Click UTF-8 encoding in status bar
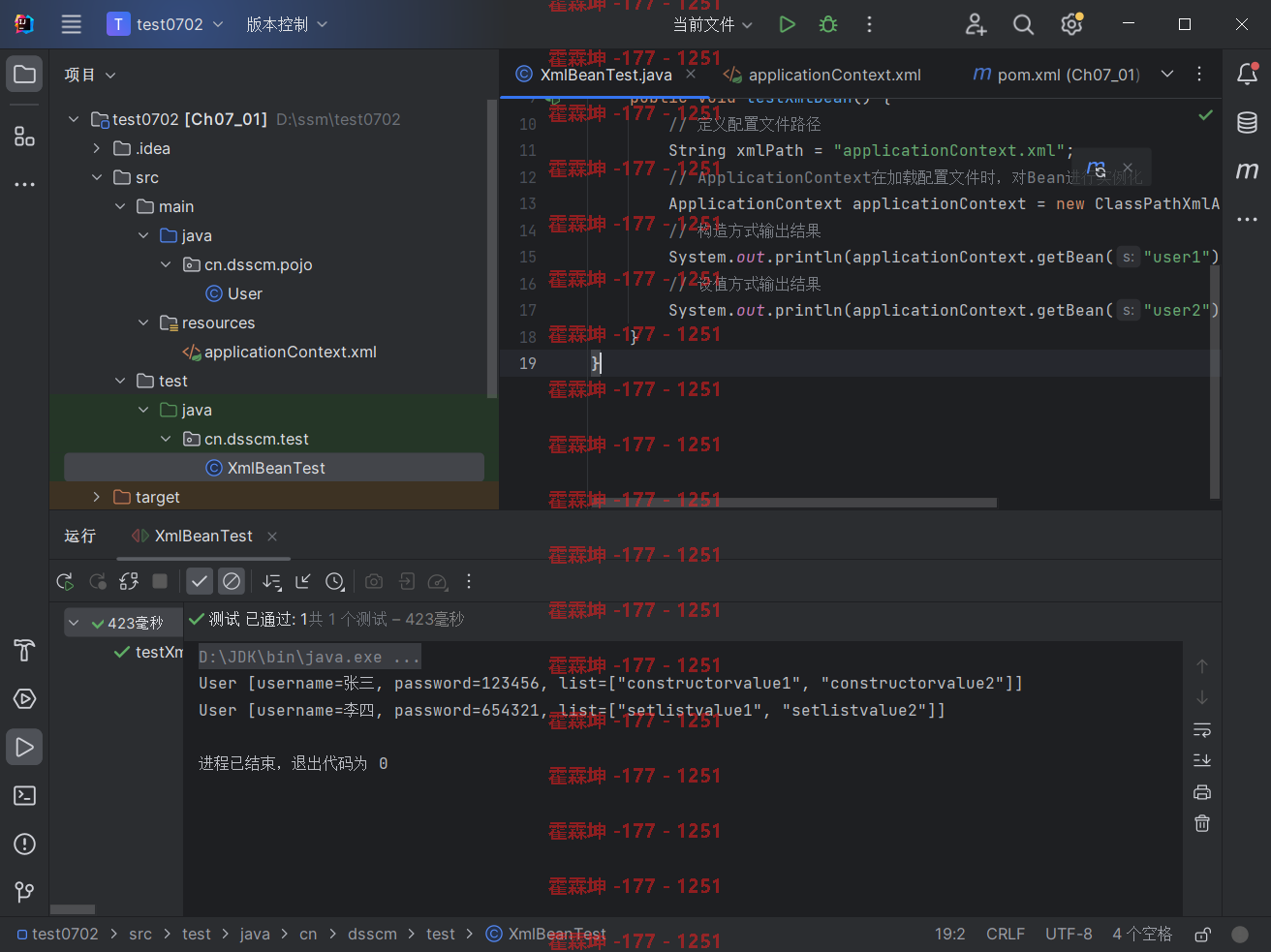 pyautogui.click(x=1069, y=935)
